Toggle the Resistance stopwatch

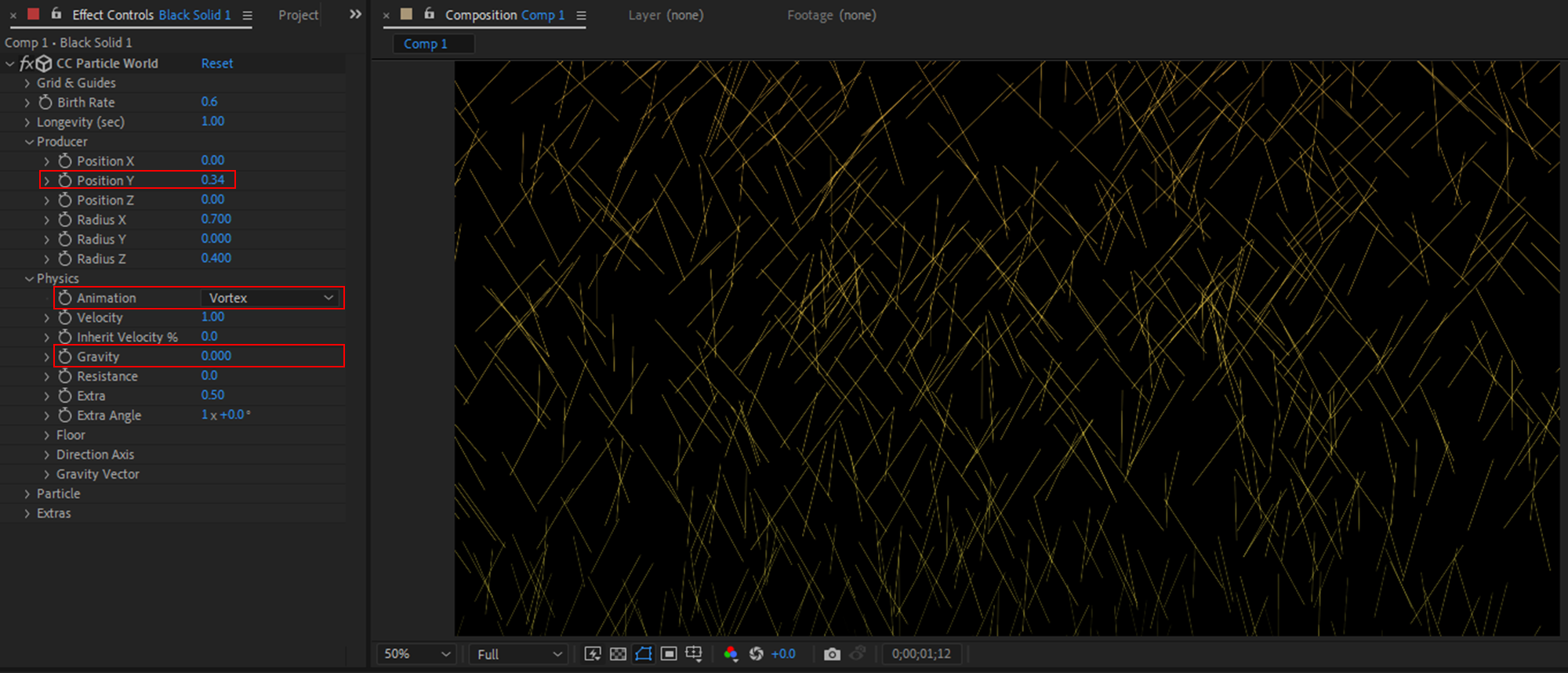(65, 376)
